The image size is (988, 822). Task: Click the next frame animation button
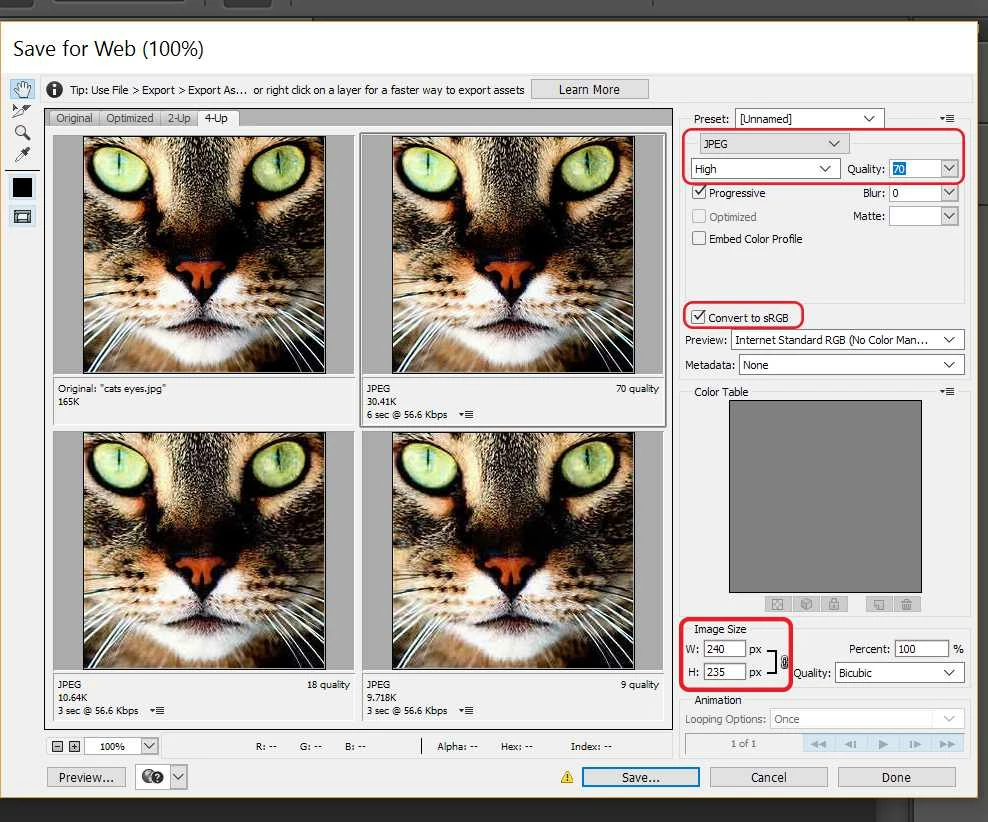[915, 744]
